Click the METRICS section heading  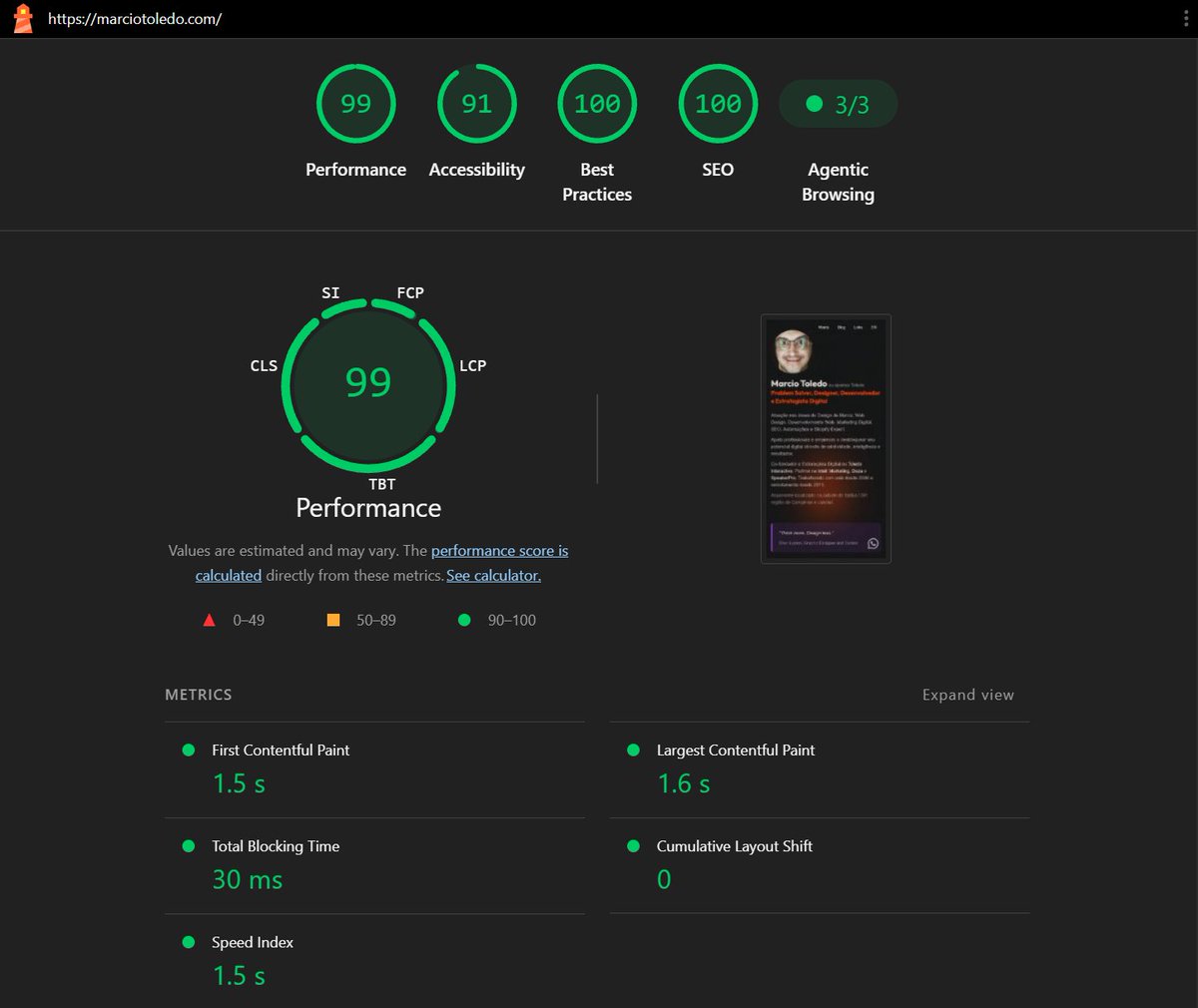click(199, 695)
